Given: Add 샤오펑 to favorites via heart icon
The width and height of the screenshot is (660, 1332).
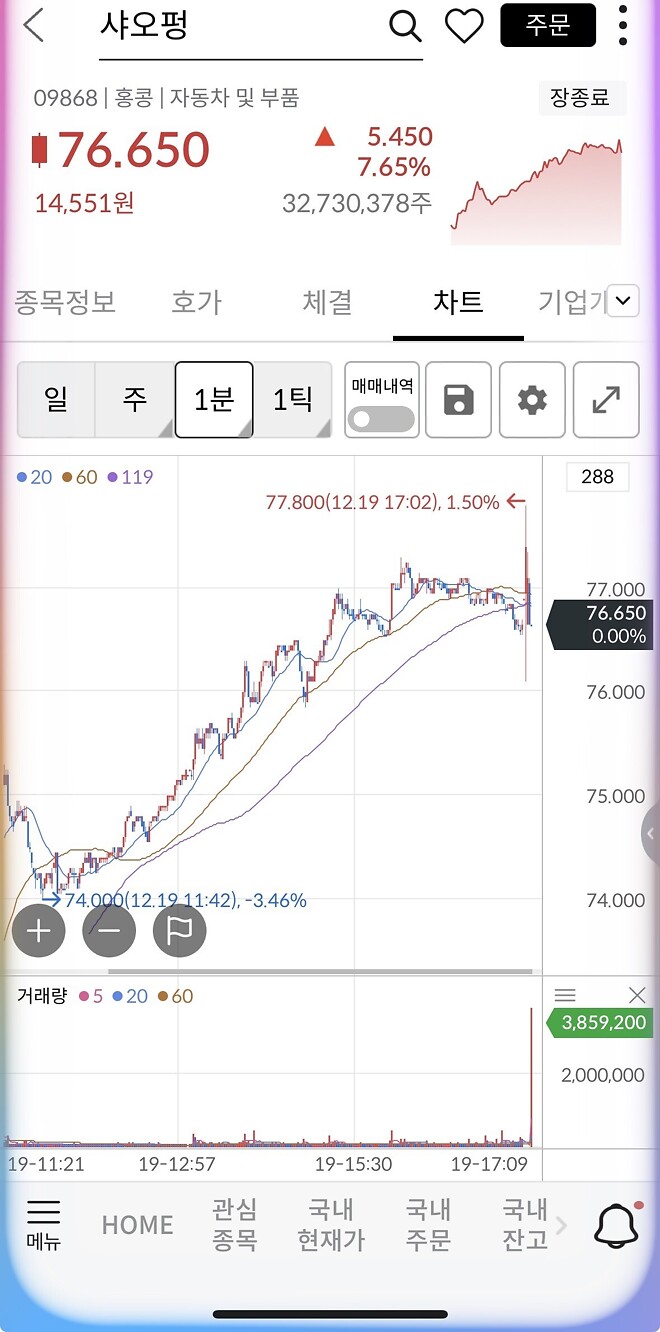Looking at the screenshot, I should click(x=463, y=26).
